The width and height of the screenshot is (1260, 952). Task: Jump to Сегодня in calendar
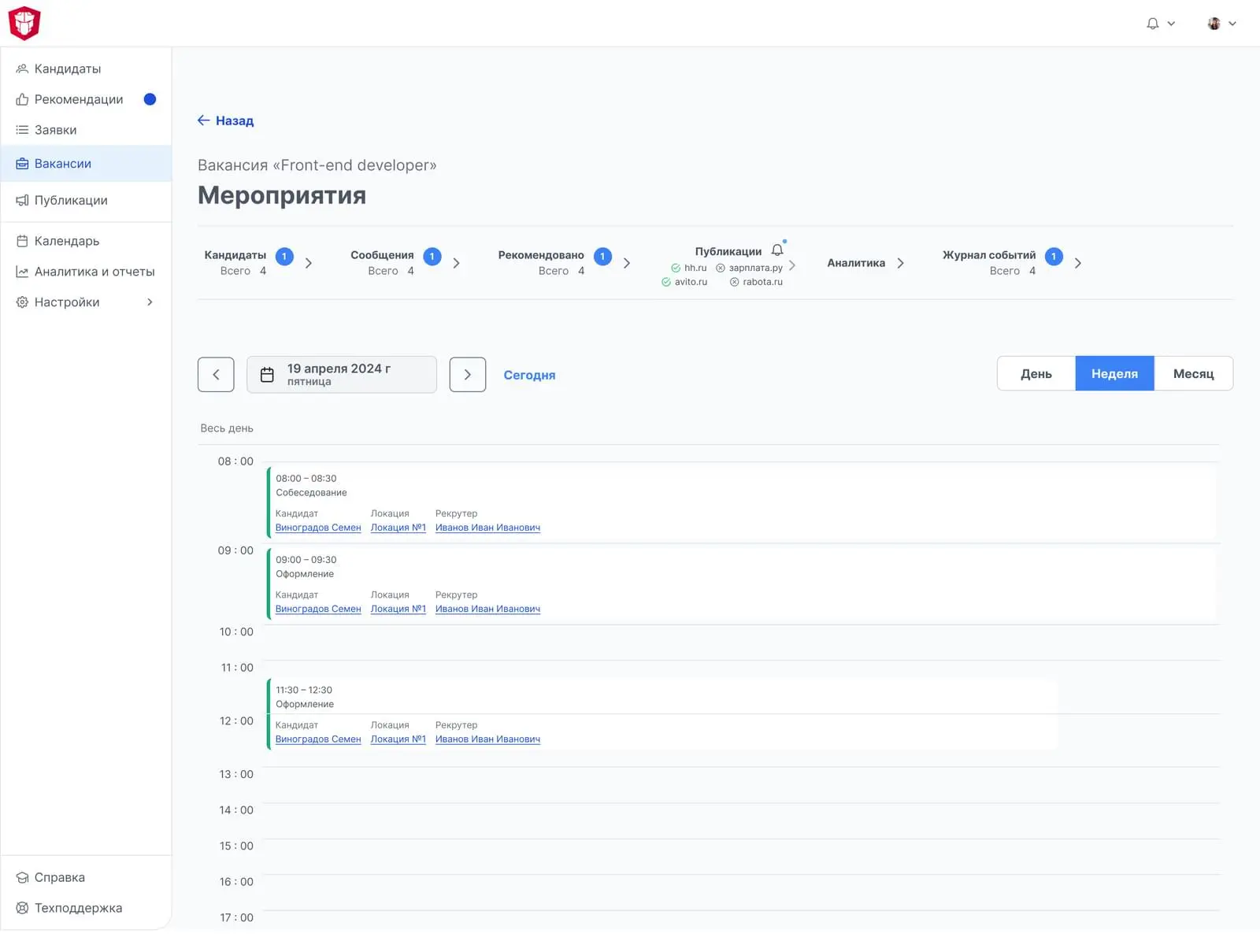click(x=529, y=375)
